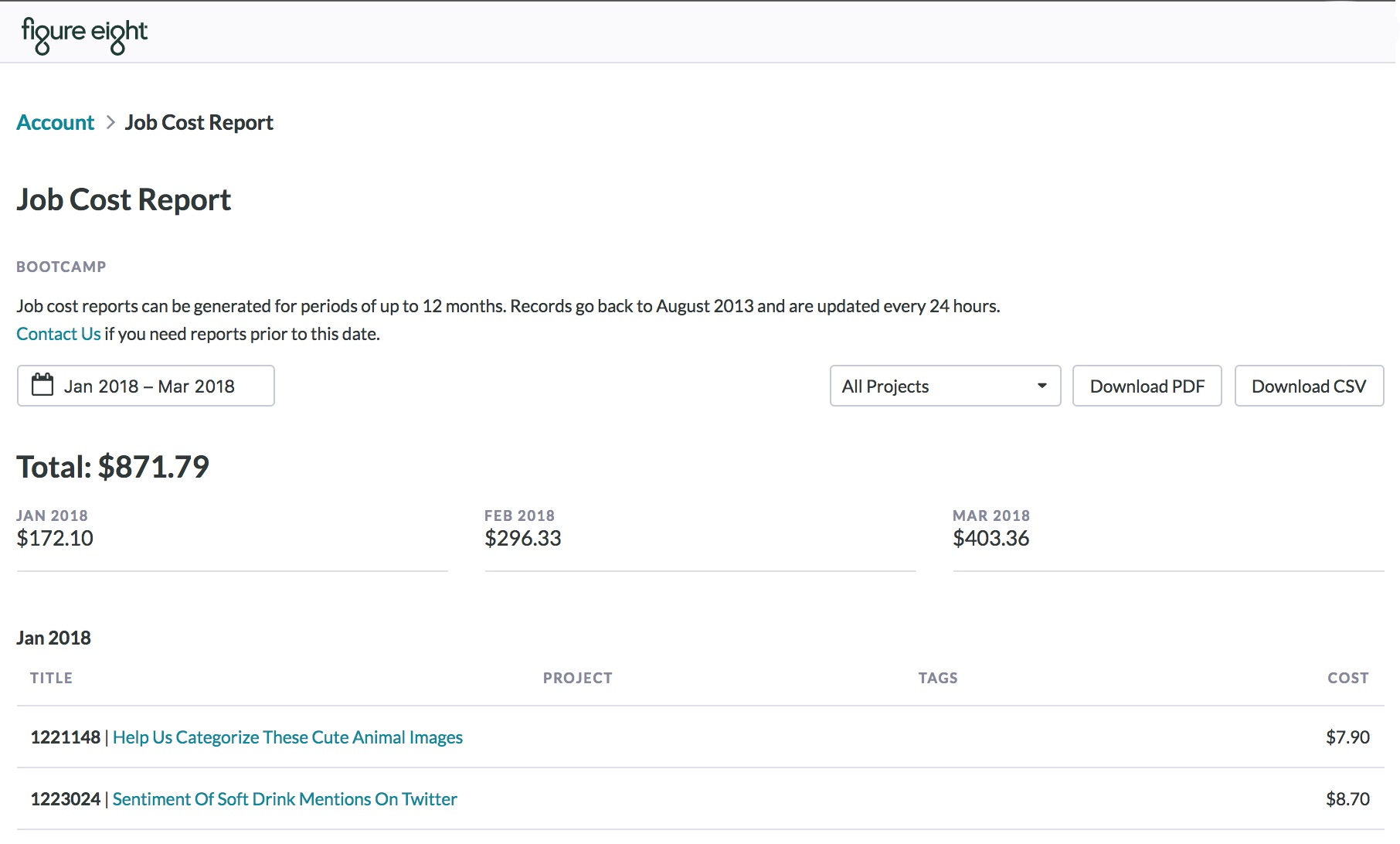Click the figure eight logo
Image resolution: width=1400 pixels, height=844 pixels.
coord(84,33)
